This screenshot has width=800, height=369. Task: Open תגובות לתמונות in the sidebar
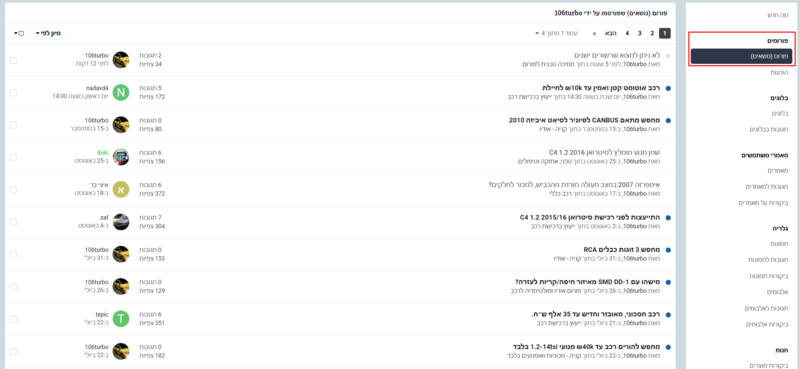click(769, 260)
